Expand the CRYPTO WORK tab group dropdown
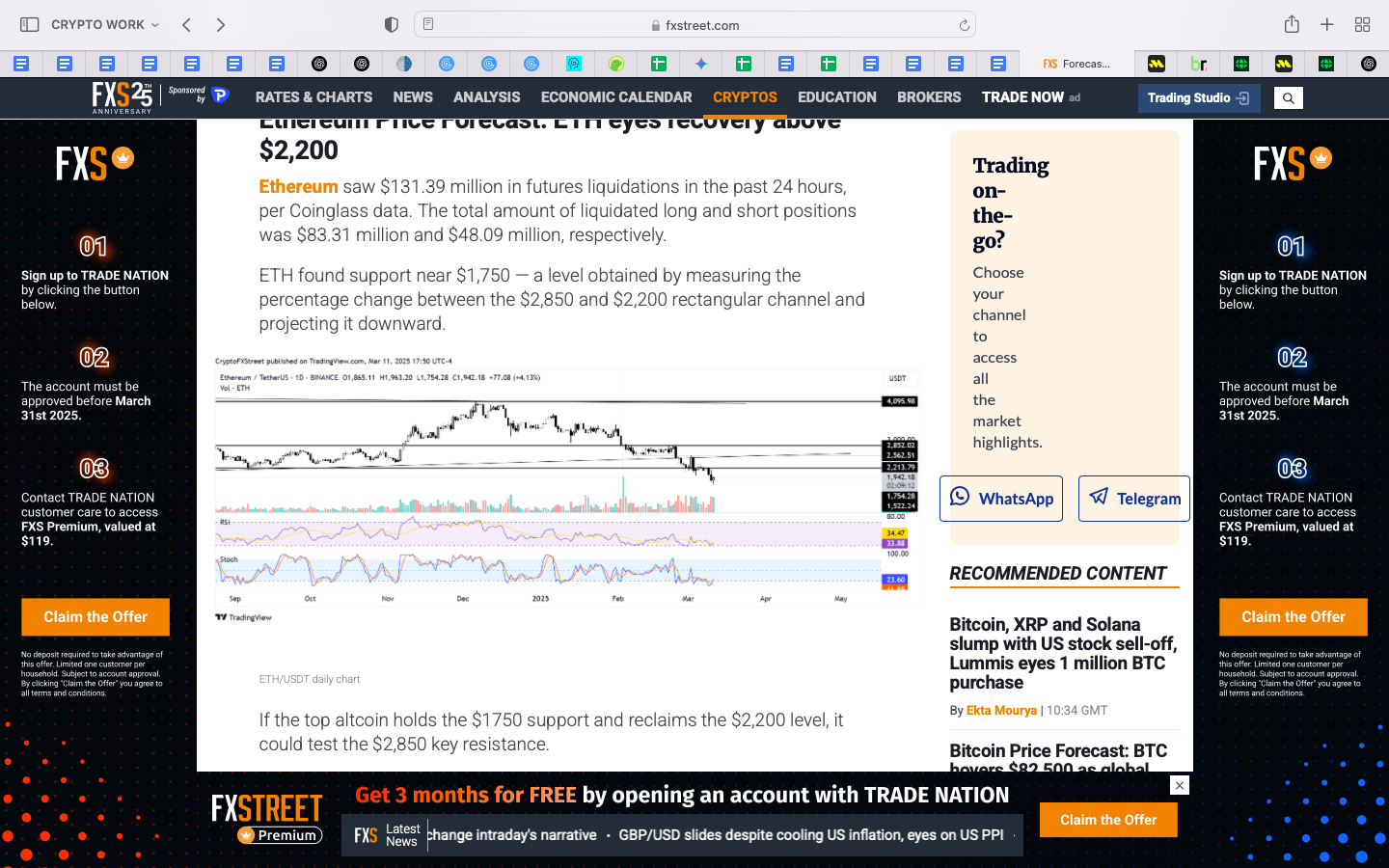 [x=105, y=24]
